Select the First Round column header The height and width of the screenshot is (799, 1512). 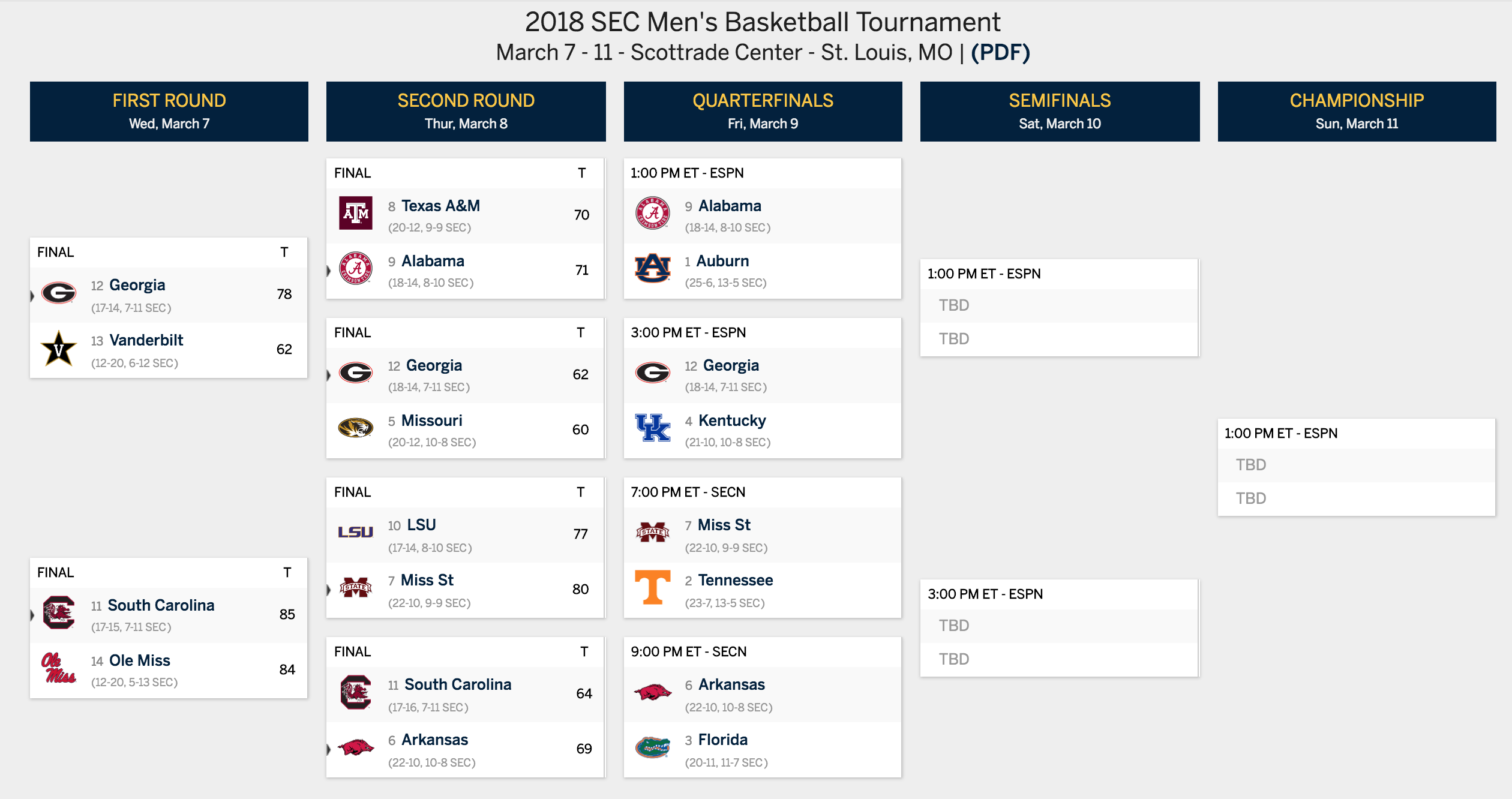tap(169, 112)
